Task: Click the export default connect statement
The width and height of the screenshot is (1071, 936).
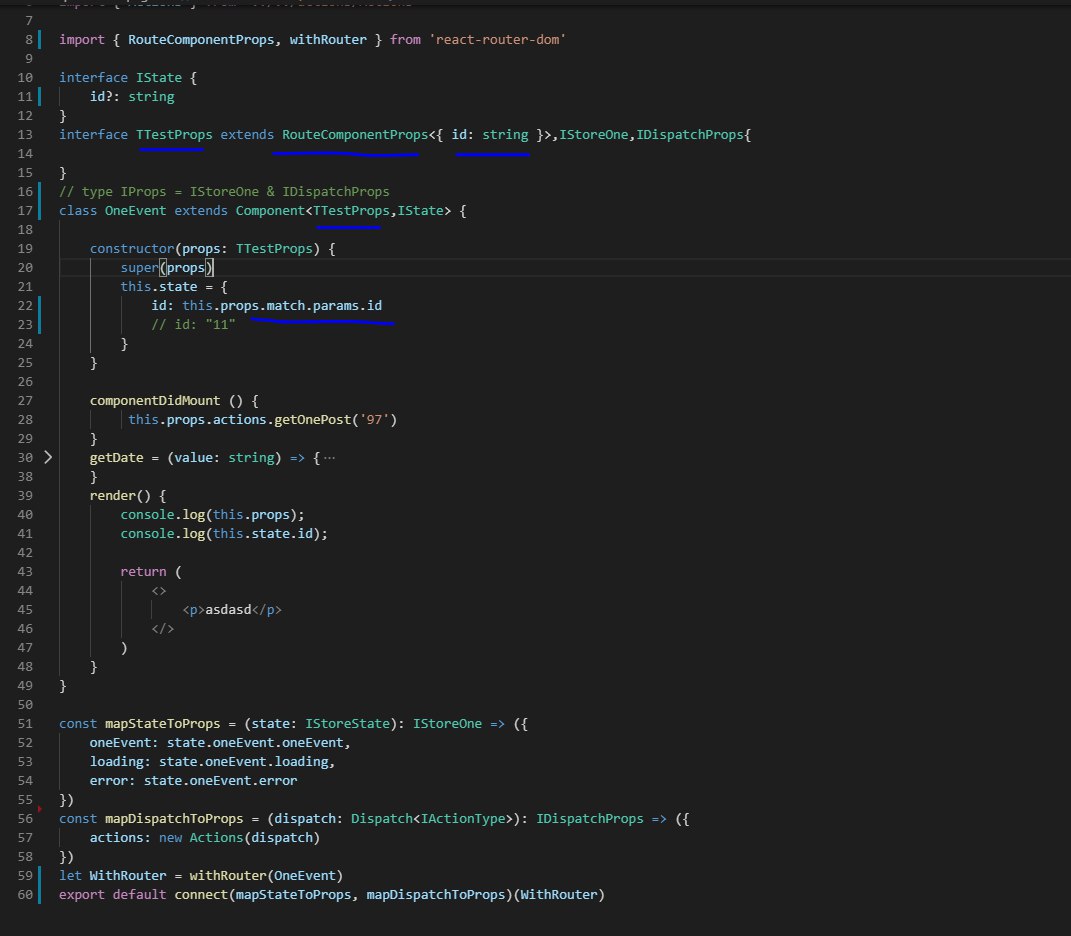Action: click(200, 894)
